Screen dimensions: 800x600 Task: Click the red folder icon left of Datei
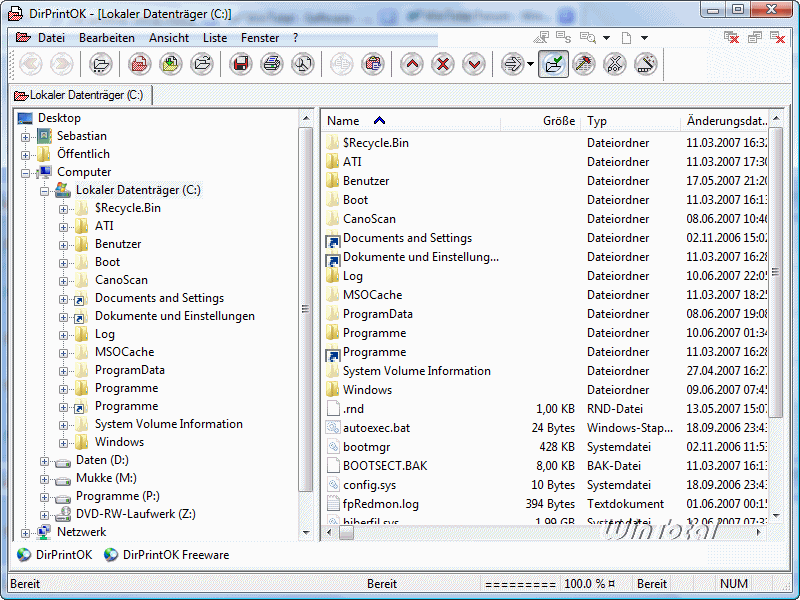23,37
